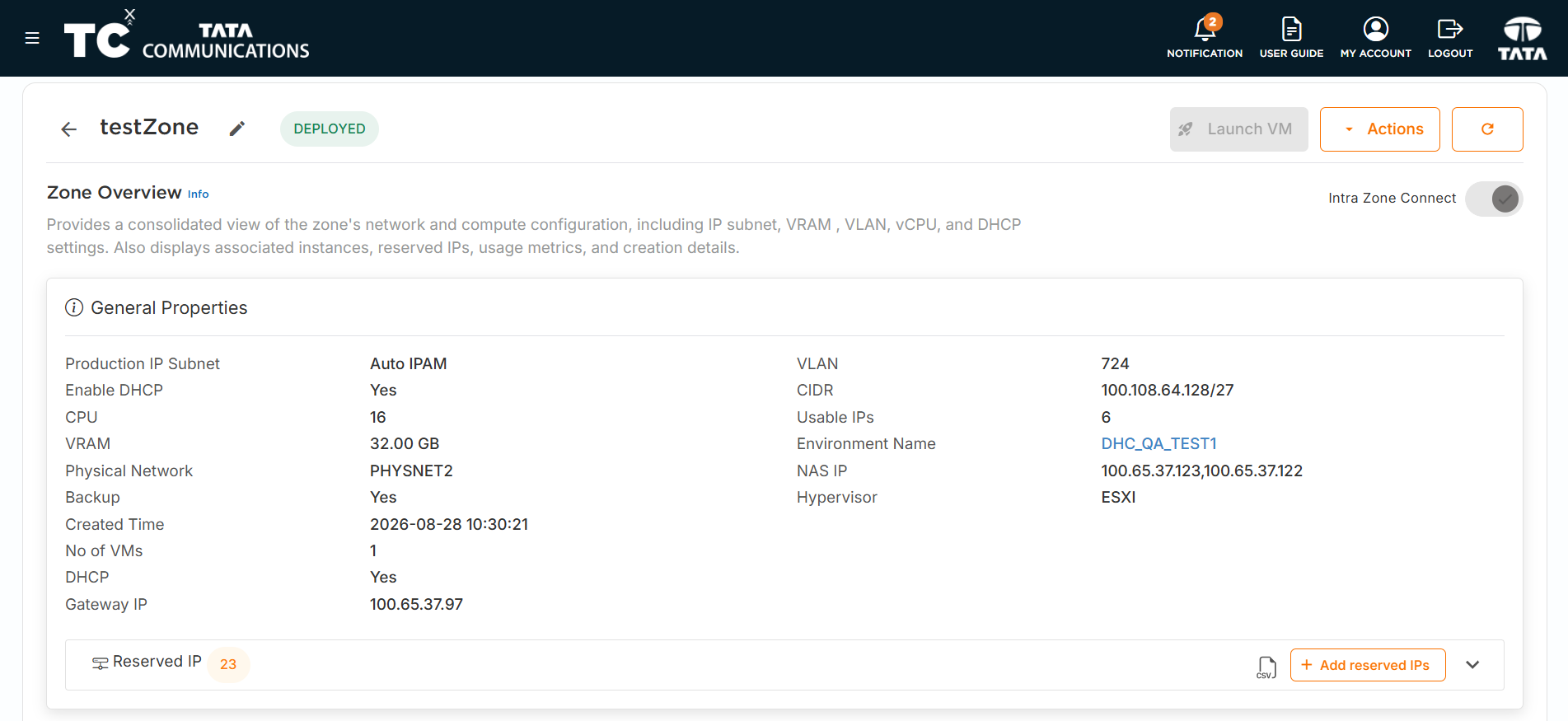Refresh the zone details
The image size is (1568, 721).
tap(1487, 129)
